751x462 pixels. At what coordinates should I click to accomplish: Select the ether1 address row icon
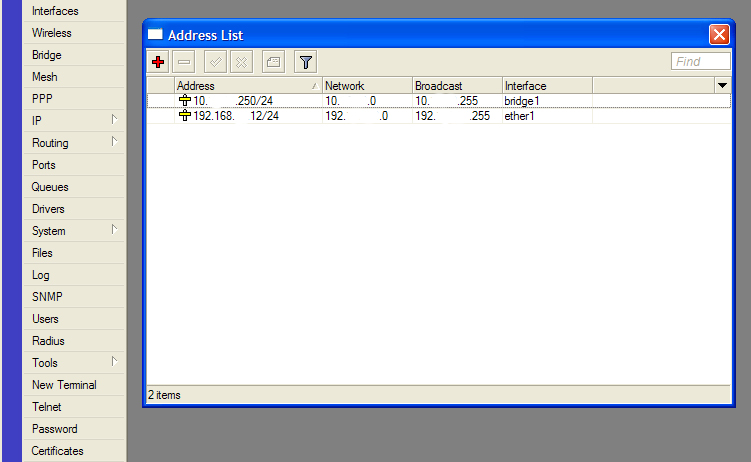[185, 115]
